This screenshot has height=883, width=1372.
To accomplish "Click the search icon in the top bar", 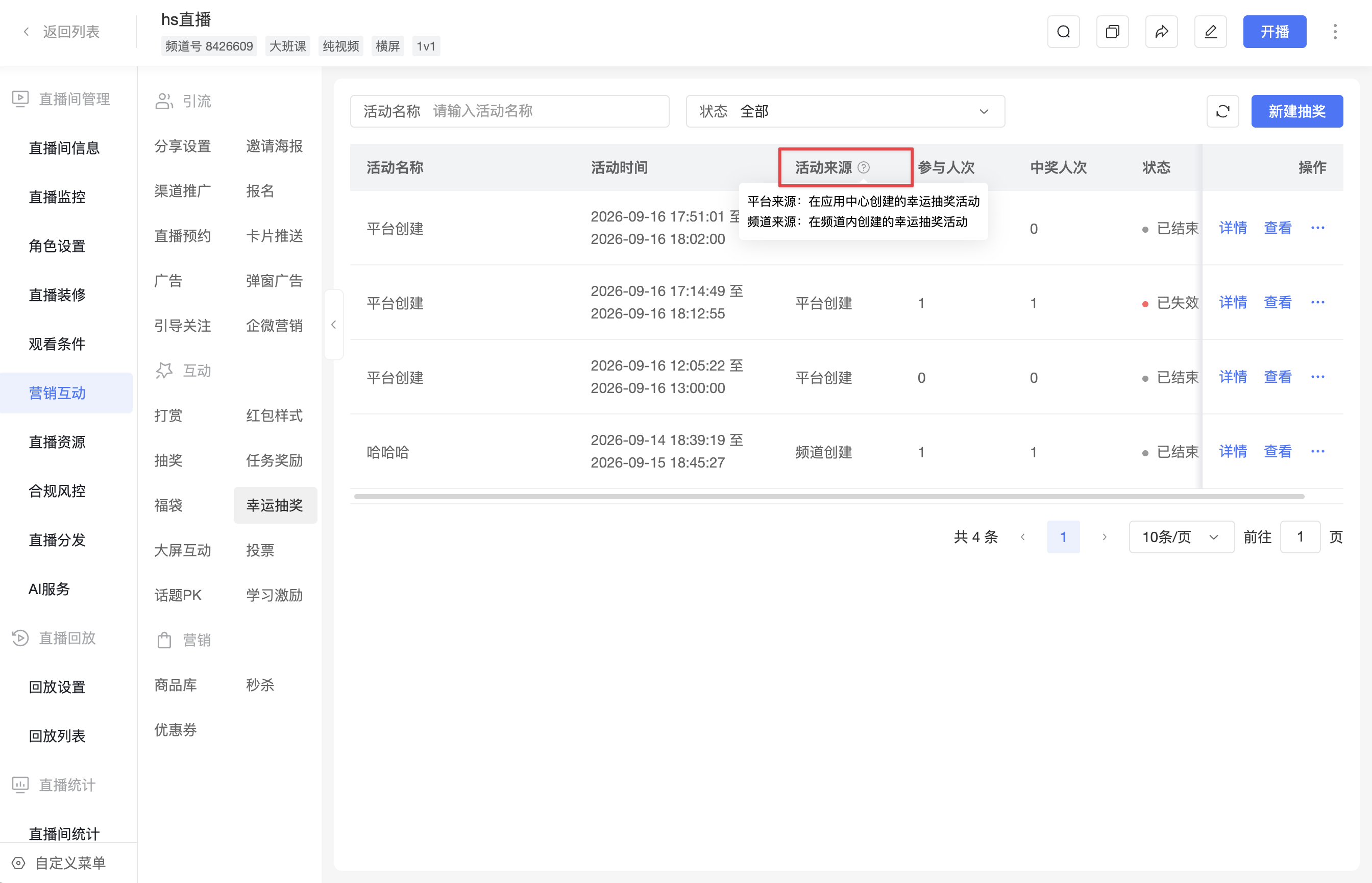I will point(1064,32).
